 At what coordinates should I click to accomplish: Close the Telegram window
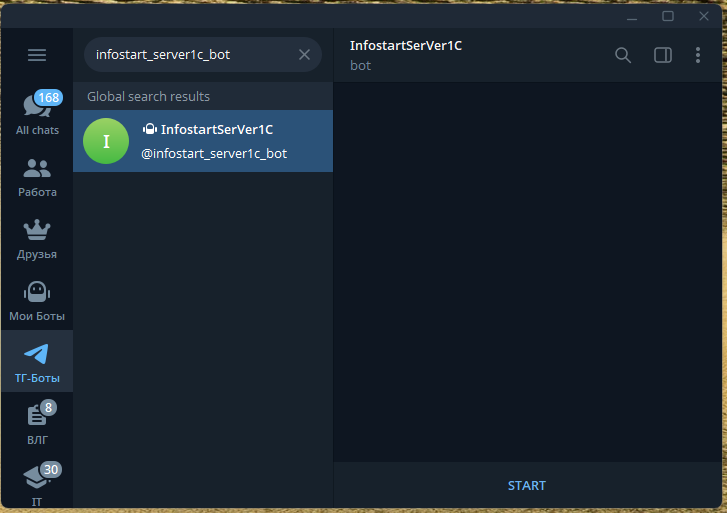pos(704,16)
